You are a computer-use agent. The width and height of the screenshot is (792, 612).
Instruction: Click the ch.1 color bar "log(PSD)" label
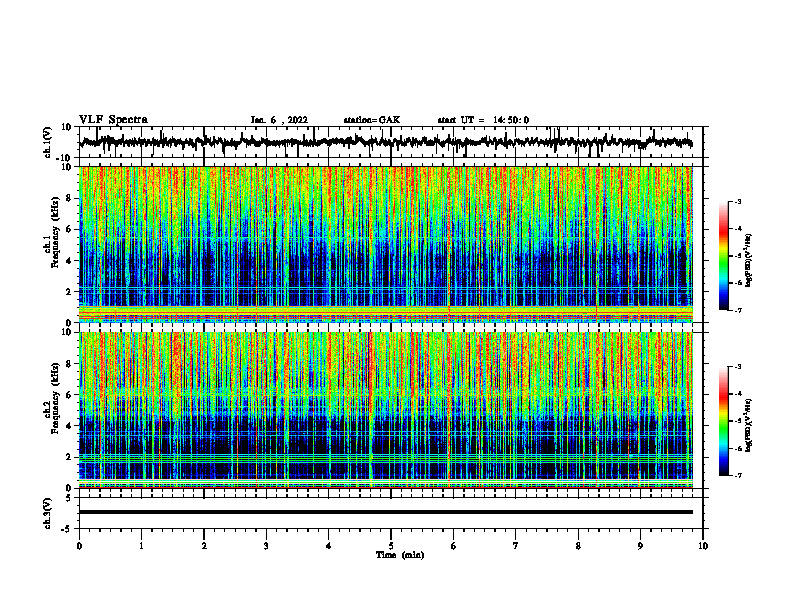click(x=748, y=261)
